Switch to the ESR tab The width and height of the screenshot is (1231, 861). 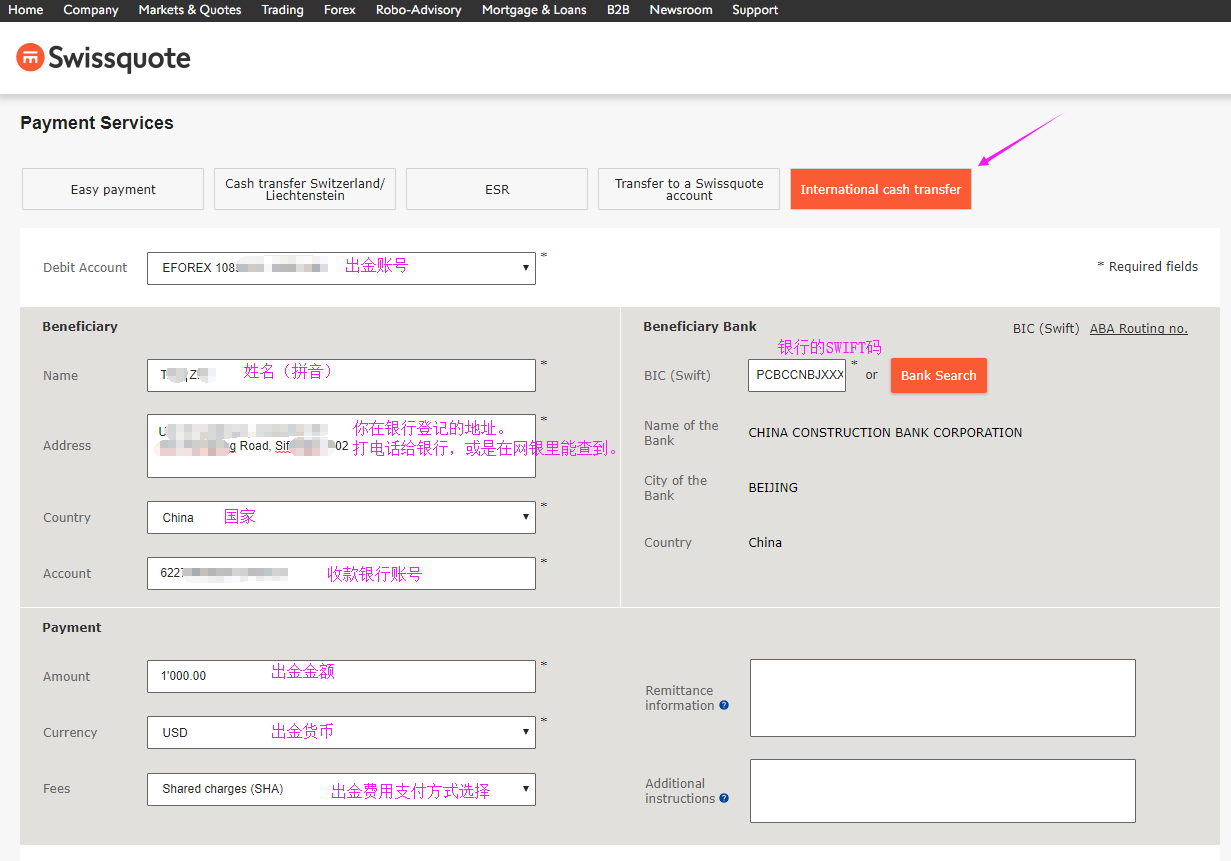(497, 189)
